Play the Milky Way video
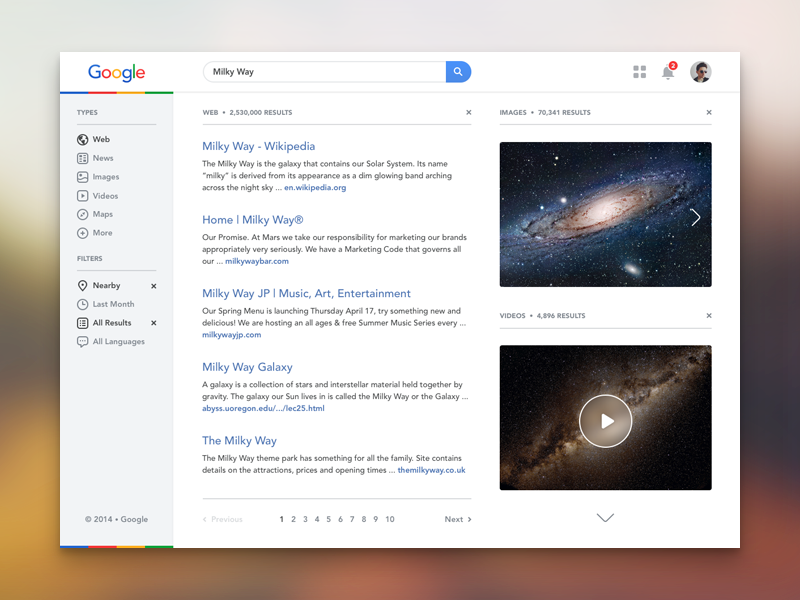This screenshot has width=800, height=600. (606, 421)
